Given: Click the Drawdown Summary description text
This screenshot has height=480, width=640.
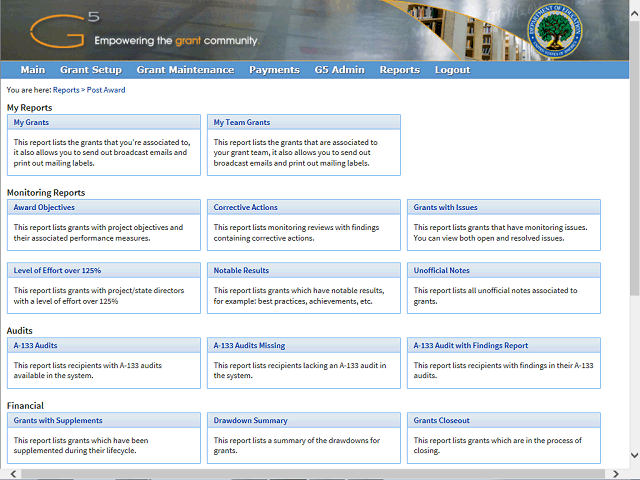Looking at the screenshot, I should [297, 445].
